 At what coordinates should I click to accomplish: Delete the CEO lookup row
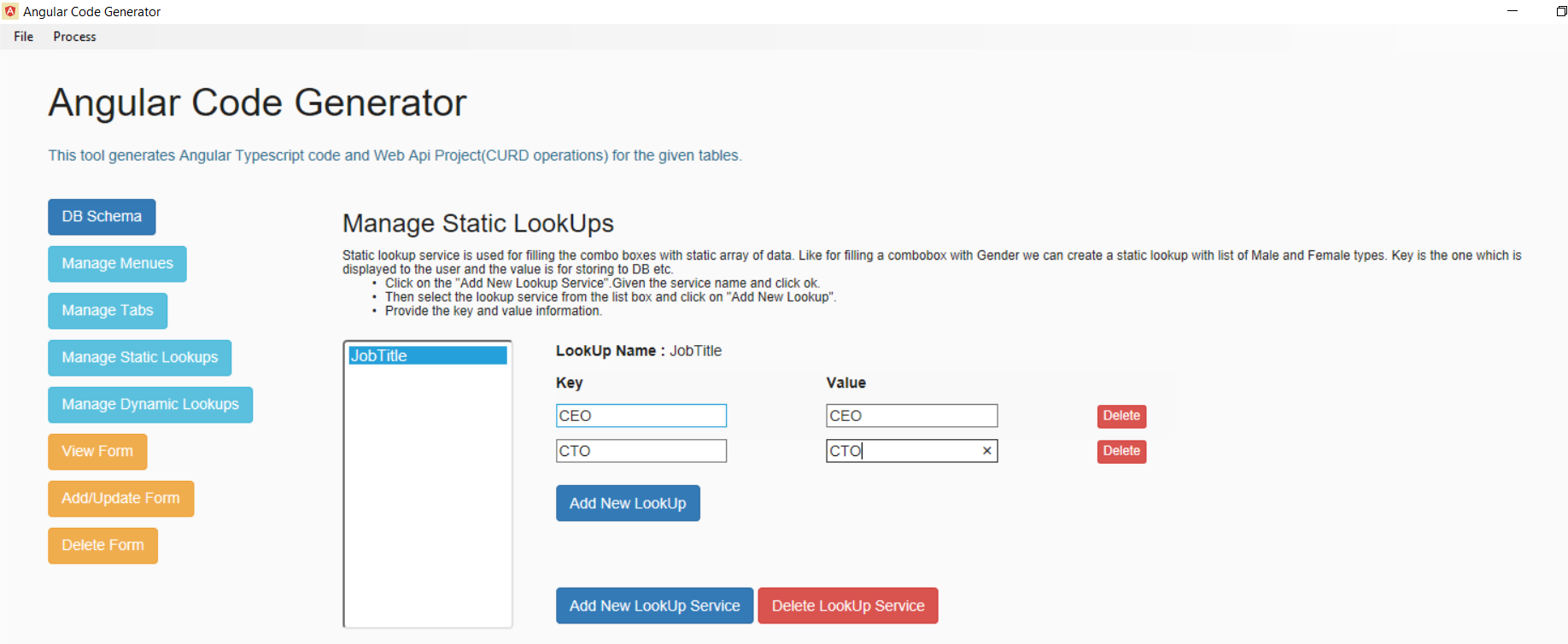pyautogui.click(x=1121, y=416)
